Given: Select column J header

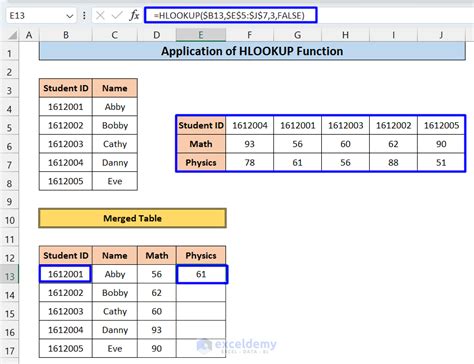Looking at the screenshot, I should [x=441, y=35].
